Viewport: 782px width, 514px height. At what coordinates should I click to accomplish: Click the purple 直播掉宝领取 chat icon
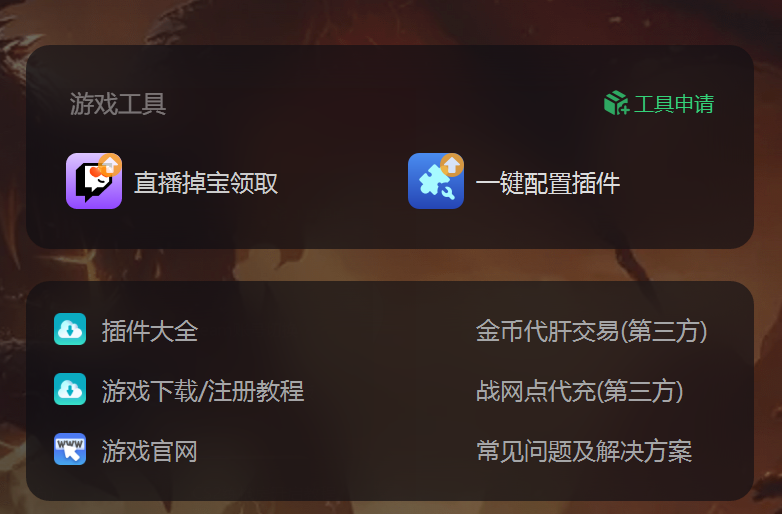point(94,181)
